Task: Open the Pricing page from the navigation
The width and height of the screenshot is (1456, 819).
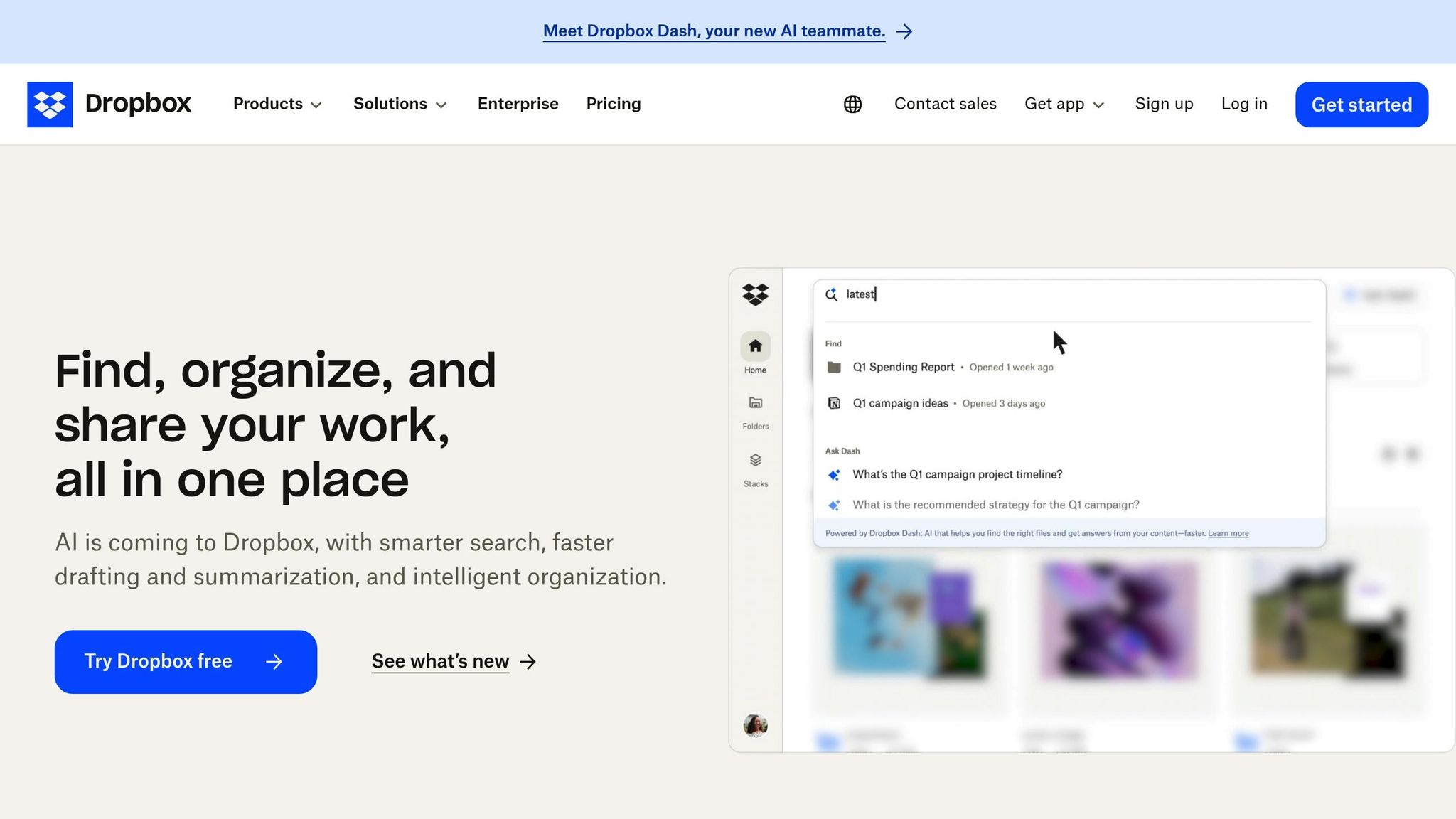Action: tap(613, 104)
